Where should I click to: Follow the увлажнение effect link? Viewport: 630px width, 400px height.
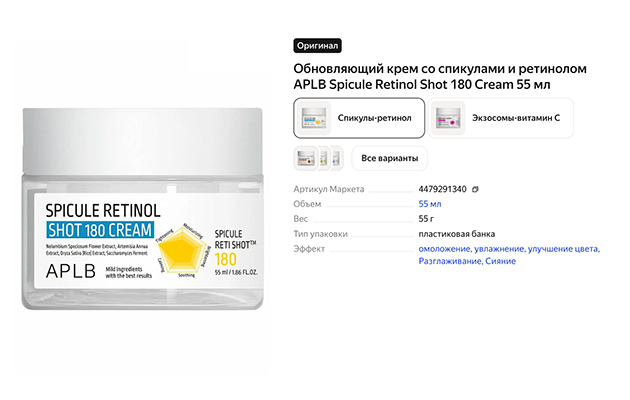[500, 249]
